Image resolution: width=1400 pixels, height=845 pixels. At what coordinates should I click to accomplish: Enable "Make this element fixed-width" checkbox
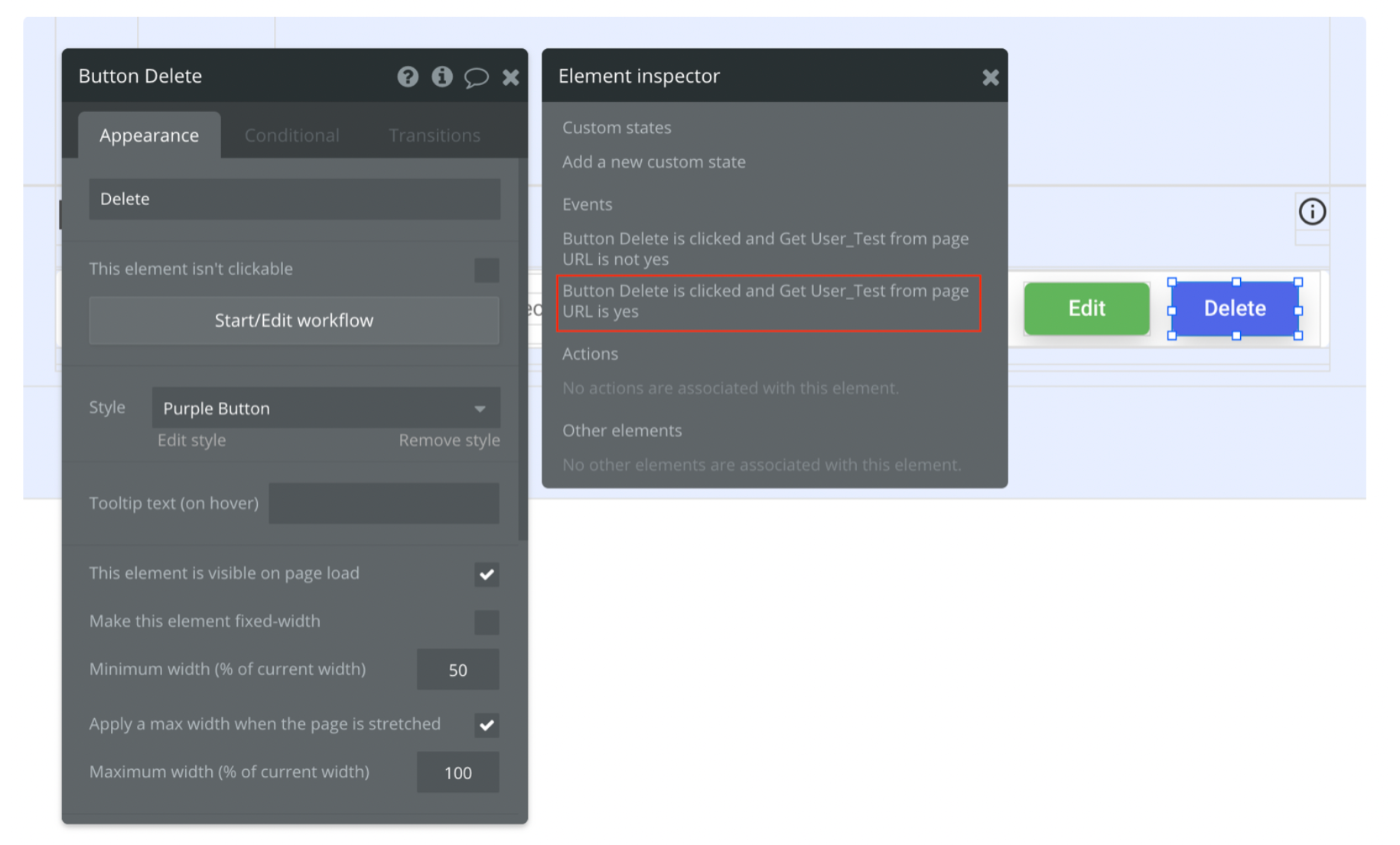tap(487, 622)
